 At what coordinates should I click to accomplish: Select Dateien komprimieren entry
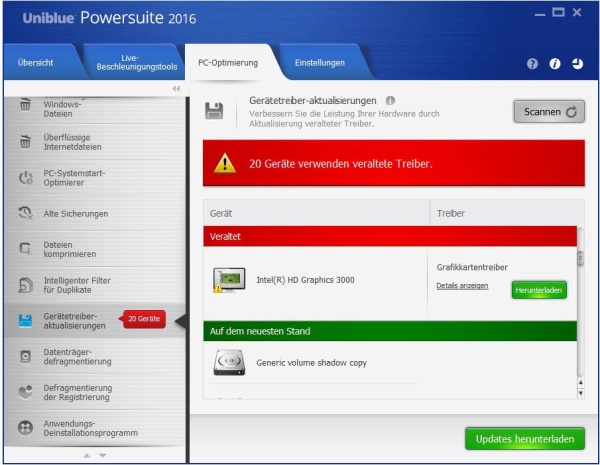(95, 249)
